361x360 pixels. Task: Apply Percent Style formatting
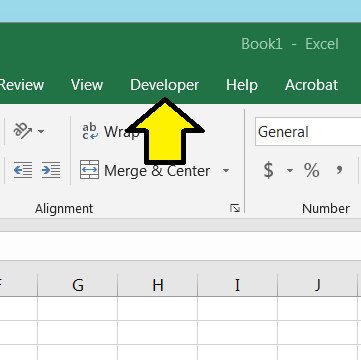tap(311, 170)
